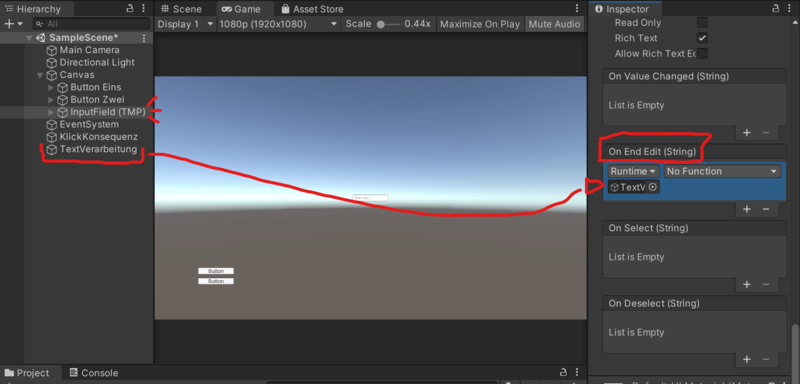
Task: Select Main Camera in Hierarchy
Action: coord(89,50)
